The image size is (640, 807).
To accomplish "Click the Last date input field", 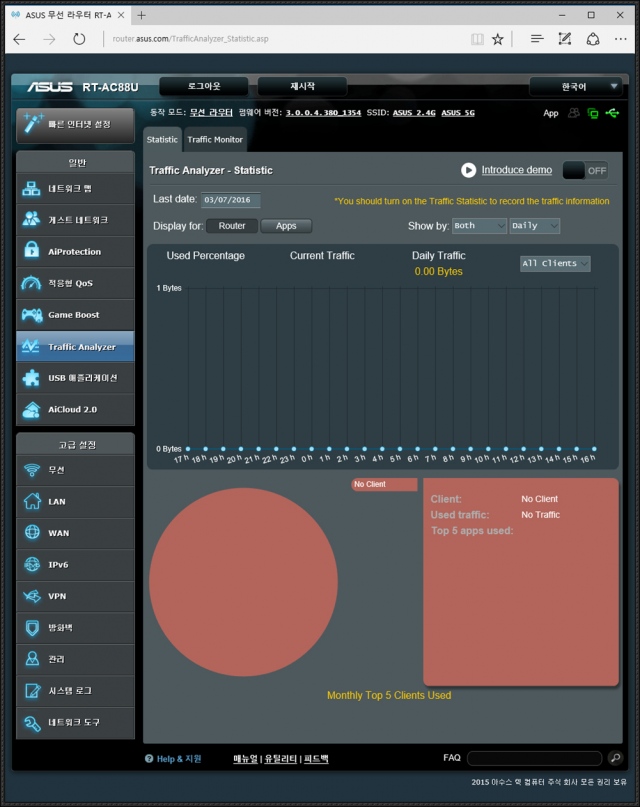I will click(x=230, y=200).
